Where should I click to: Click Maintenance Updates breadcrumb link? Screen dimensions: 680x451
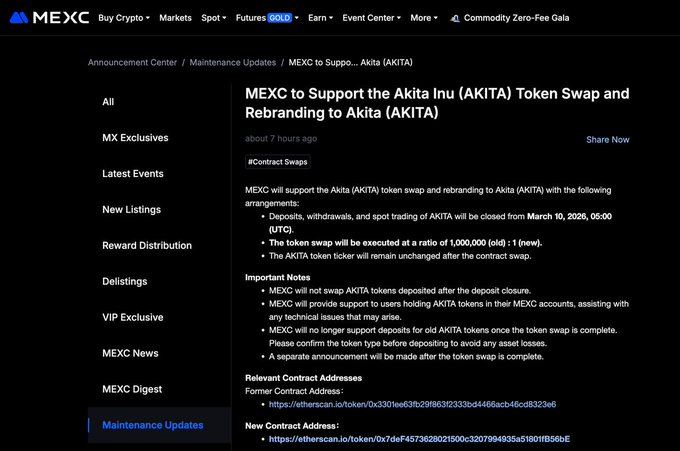[x=233, y=62]
